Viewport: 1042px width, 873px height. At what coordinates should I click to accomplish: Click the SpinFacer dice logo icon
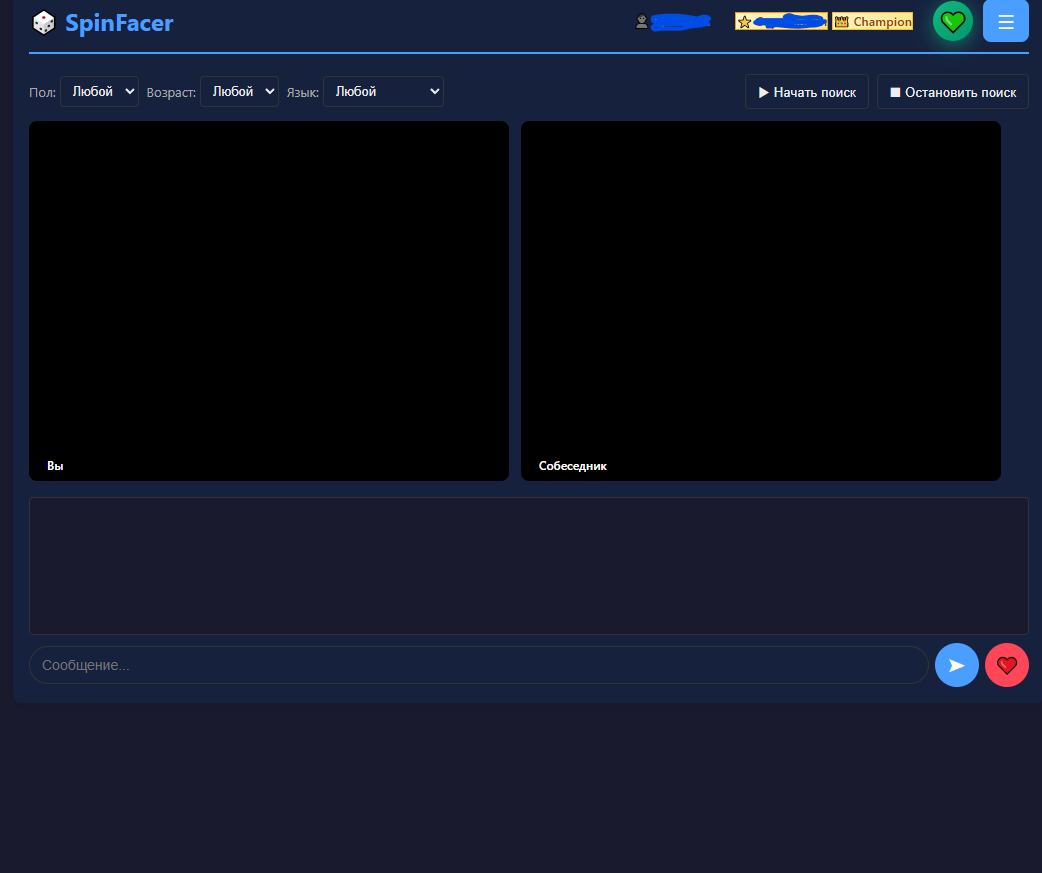click(x=44, y=21)
